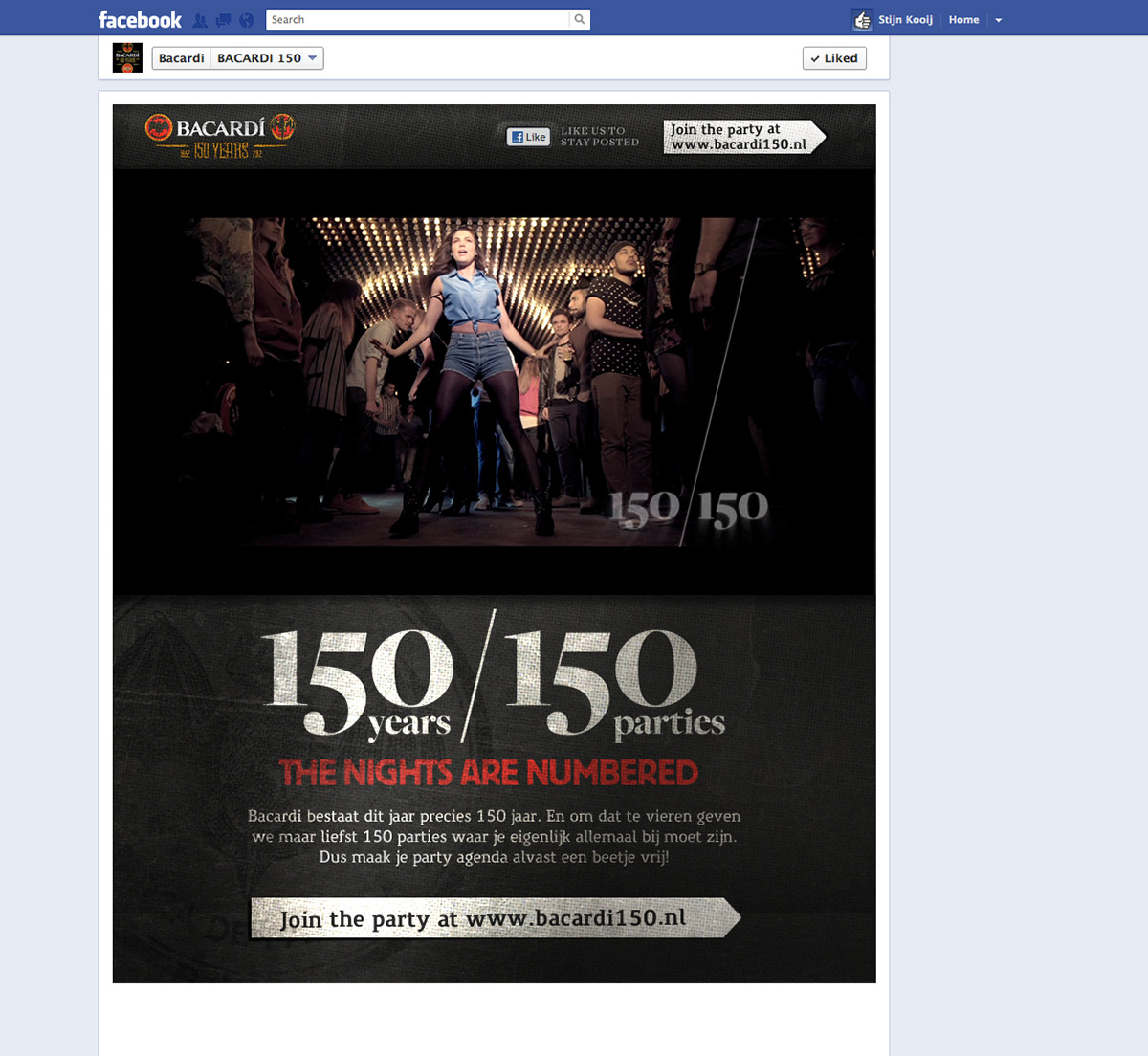The height and width of the screenshot is (1056, 1148).
Task: Click the Bacardi 150 Years logo
Action: click(220, 137)
